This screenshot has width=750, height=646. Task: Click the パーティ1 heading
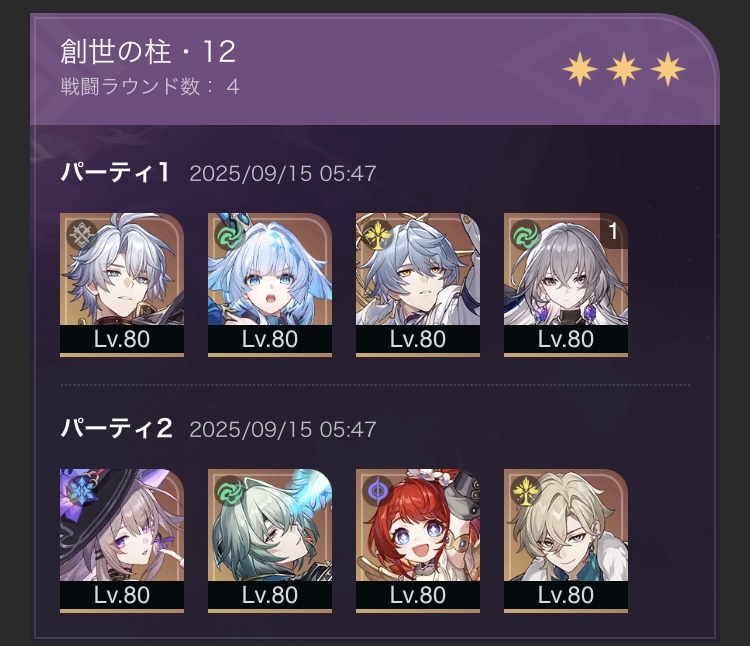[115, 172]
